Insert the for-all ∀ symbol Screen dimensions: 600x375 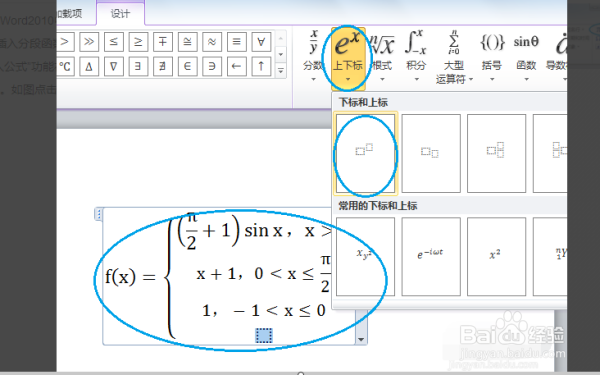pyautogui.click(x=261, y=42)
